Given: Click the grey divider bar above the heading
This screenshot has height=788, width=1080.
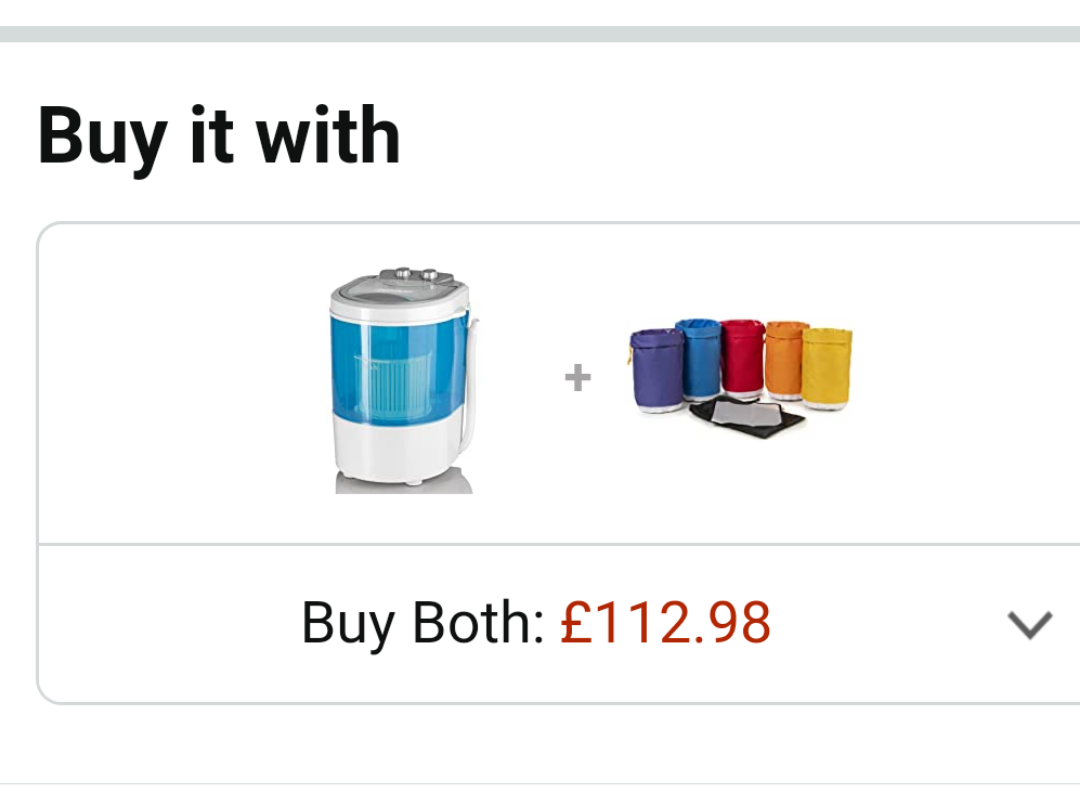Looking at the screenshot, I should point(540,34).
